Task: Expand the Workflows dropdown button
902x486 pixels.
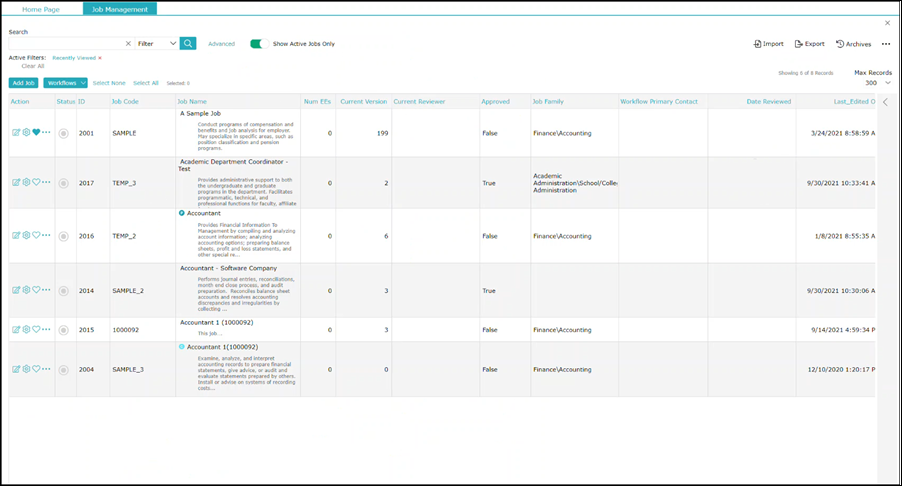Action: 66,83
